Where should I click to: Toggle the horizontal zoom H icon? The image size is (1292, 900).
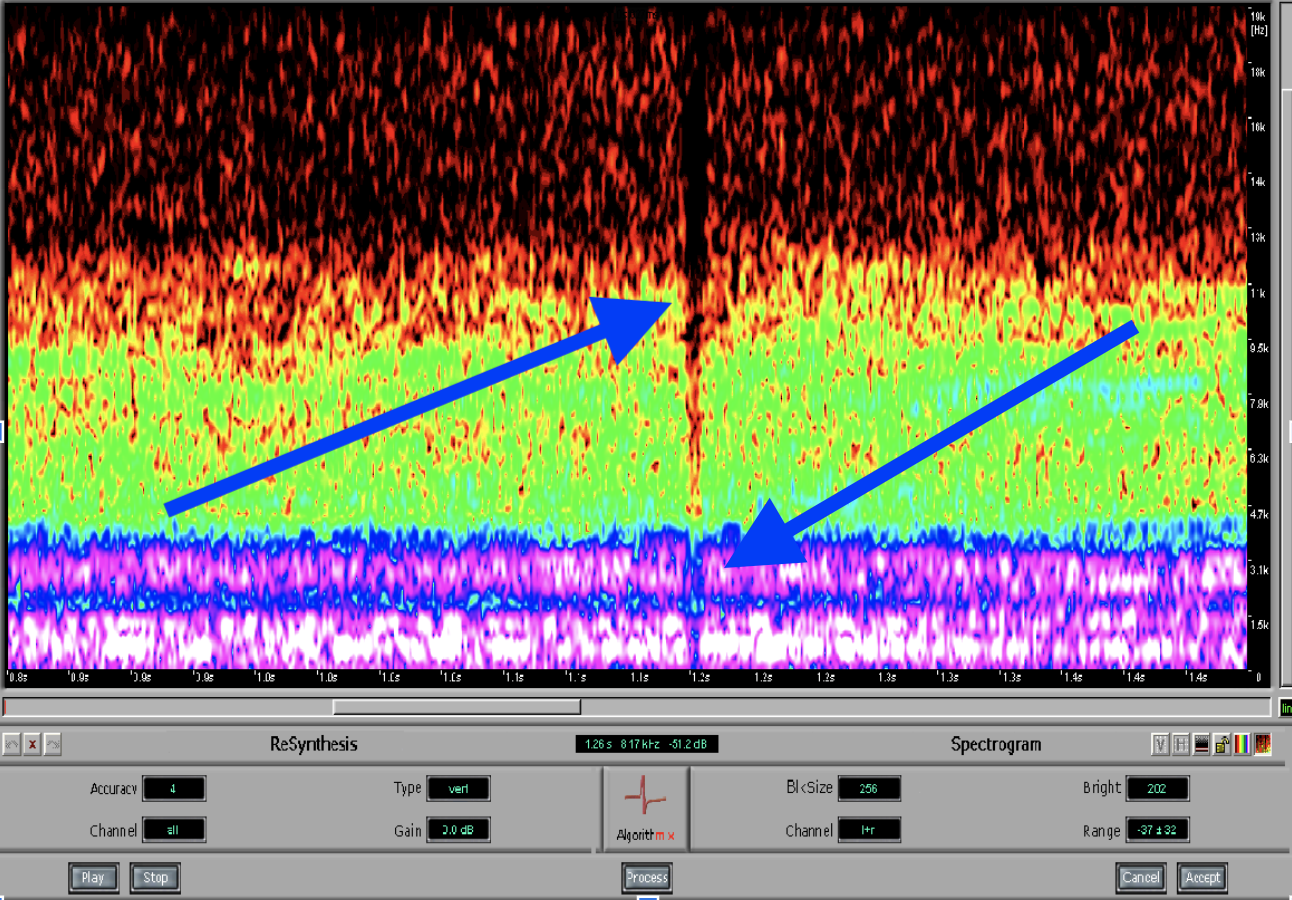coord(1181,744)
